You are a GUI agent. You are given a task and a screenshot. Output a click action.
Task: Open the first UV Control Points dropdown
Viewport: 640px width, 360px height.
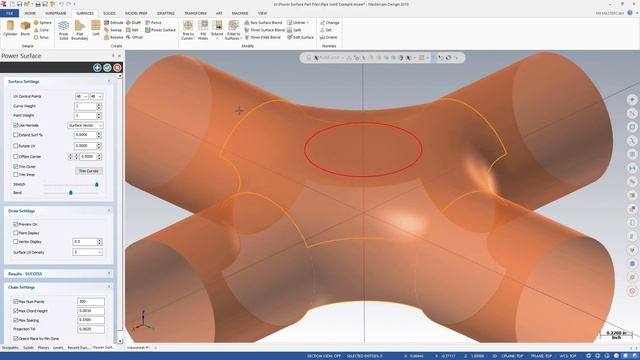point(82,97)
